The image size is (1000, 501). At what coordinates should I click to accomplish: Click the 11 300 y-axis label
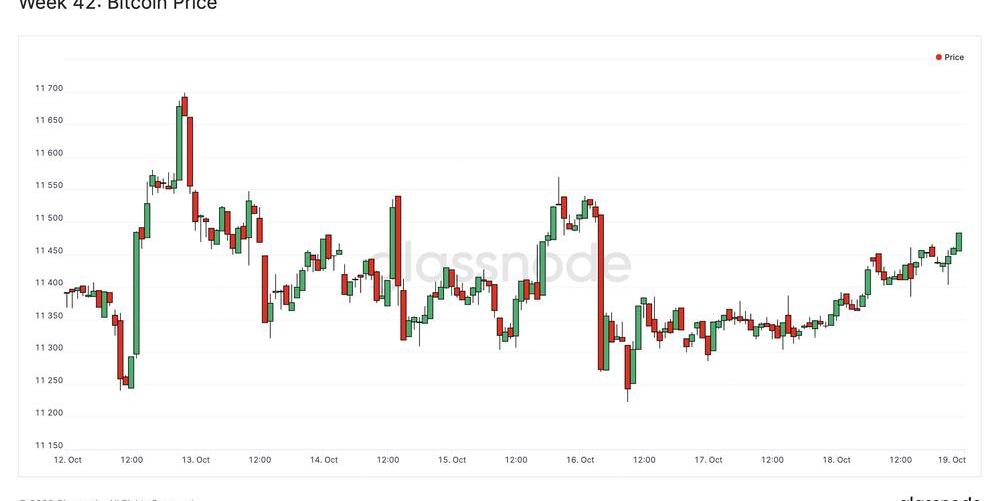(49, 348)
